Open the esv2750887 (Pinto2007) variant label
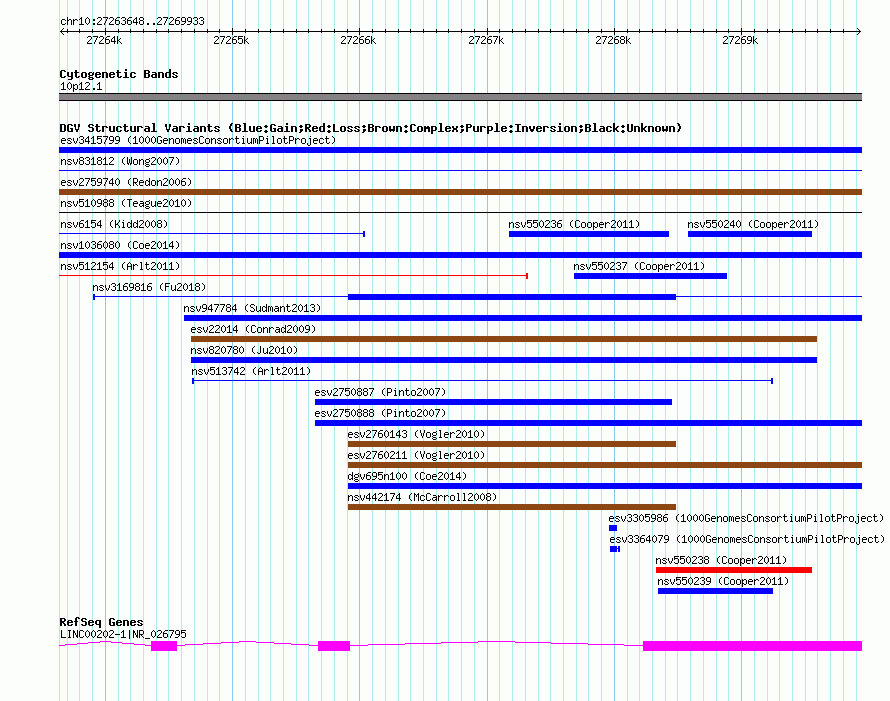 pyautogui.click(x=380, y=392)
